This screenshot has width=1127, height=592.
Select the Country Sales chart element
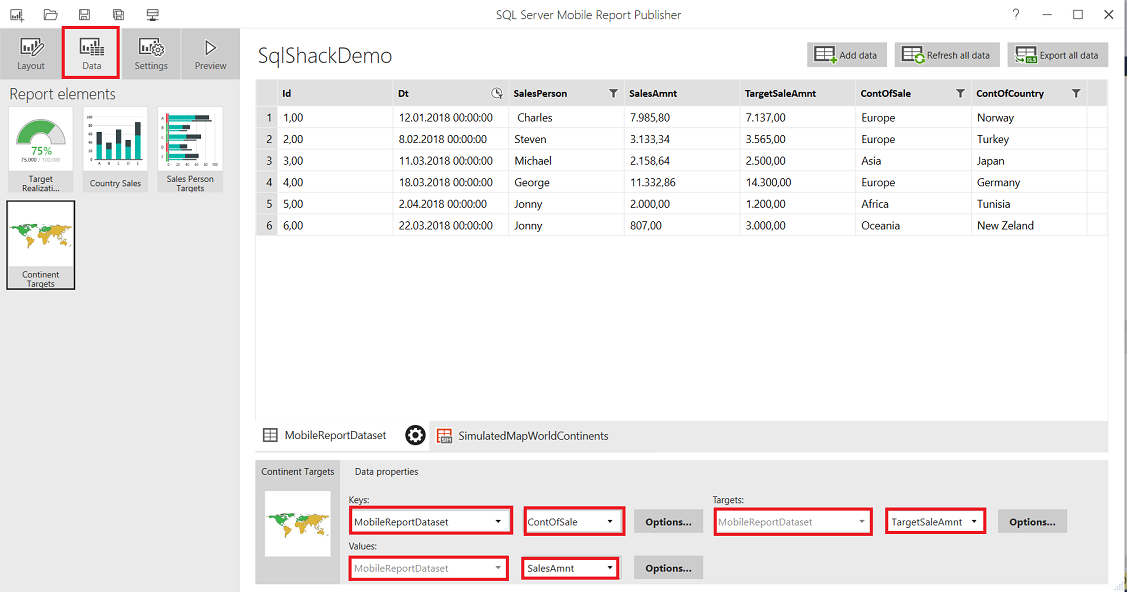click(x=115, y=149)
